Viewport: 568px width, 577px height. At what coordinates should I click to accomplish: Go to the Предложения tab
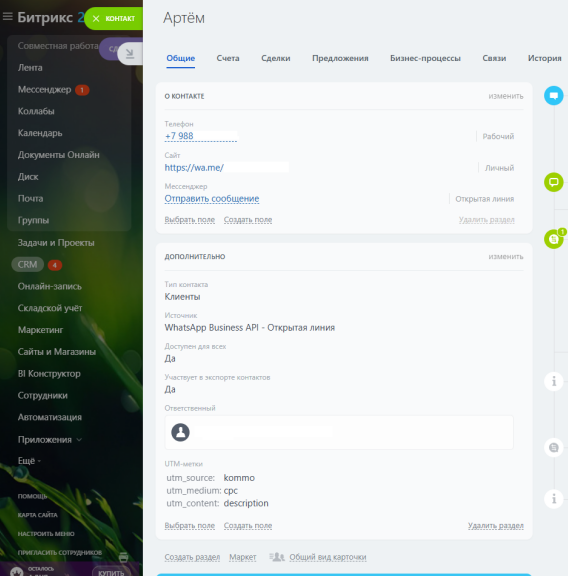[x=340, y=58]
